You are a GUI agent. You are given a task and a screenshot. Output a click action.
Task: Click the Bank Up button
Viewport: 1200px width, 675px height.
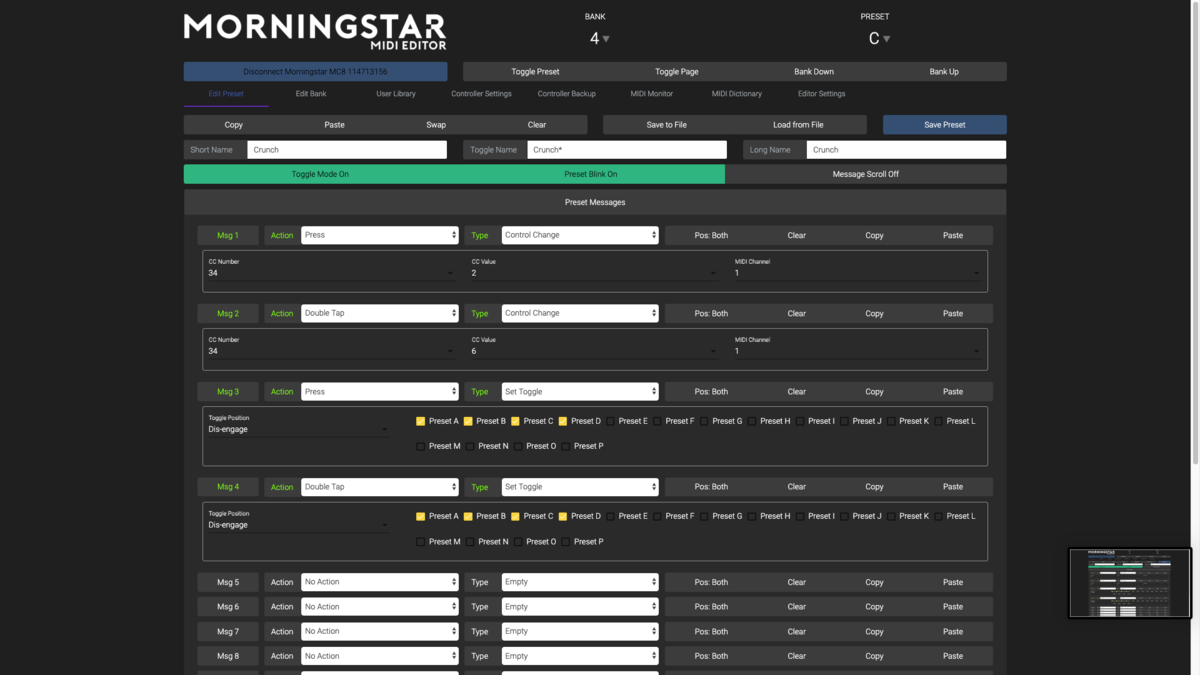[x=944, y=72]
